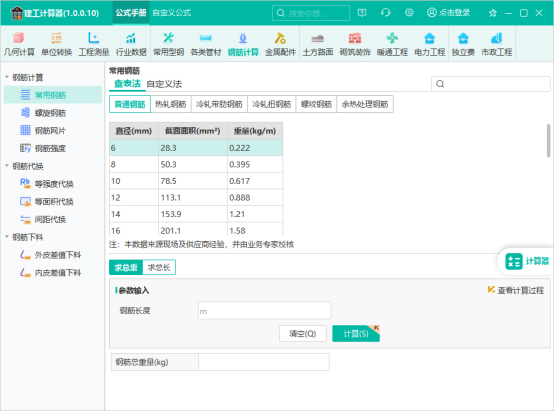Open the 电力工程 electrical engineering icon

pyautogui.click(x=430, y=44)
